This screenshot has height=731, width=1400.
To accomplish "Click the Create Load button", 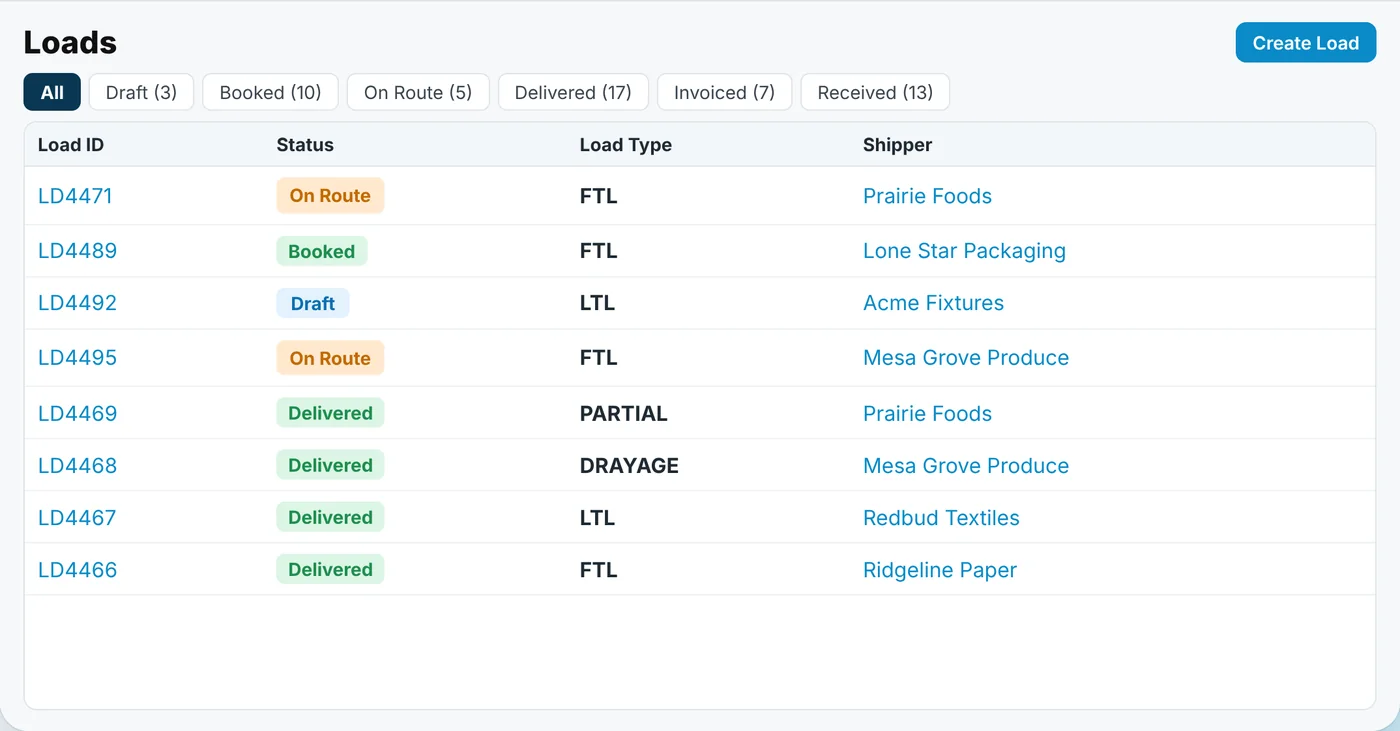I will point(1306,43).
